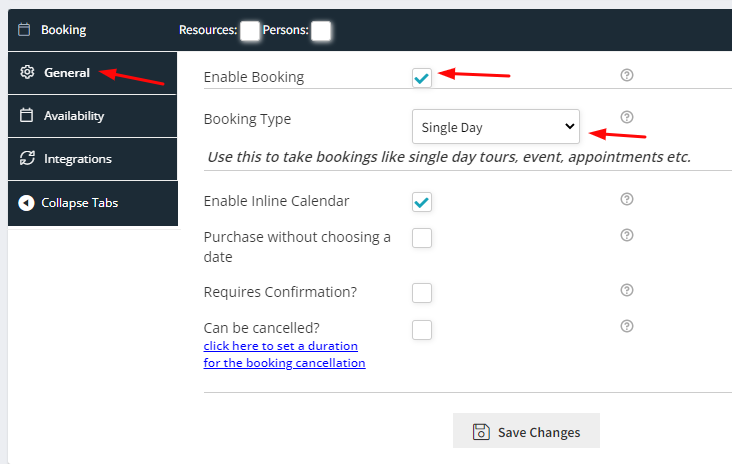The height and width of the screenshot is (464, 732).
Task: Enable Purchase without choosing a date
Action: [x=422, y=238]
